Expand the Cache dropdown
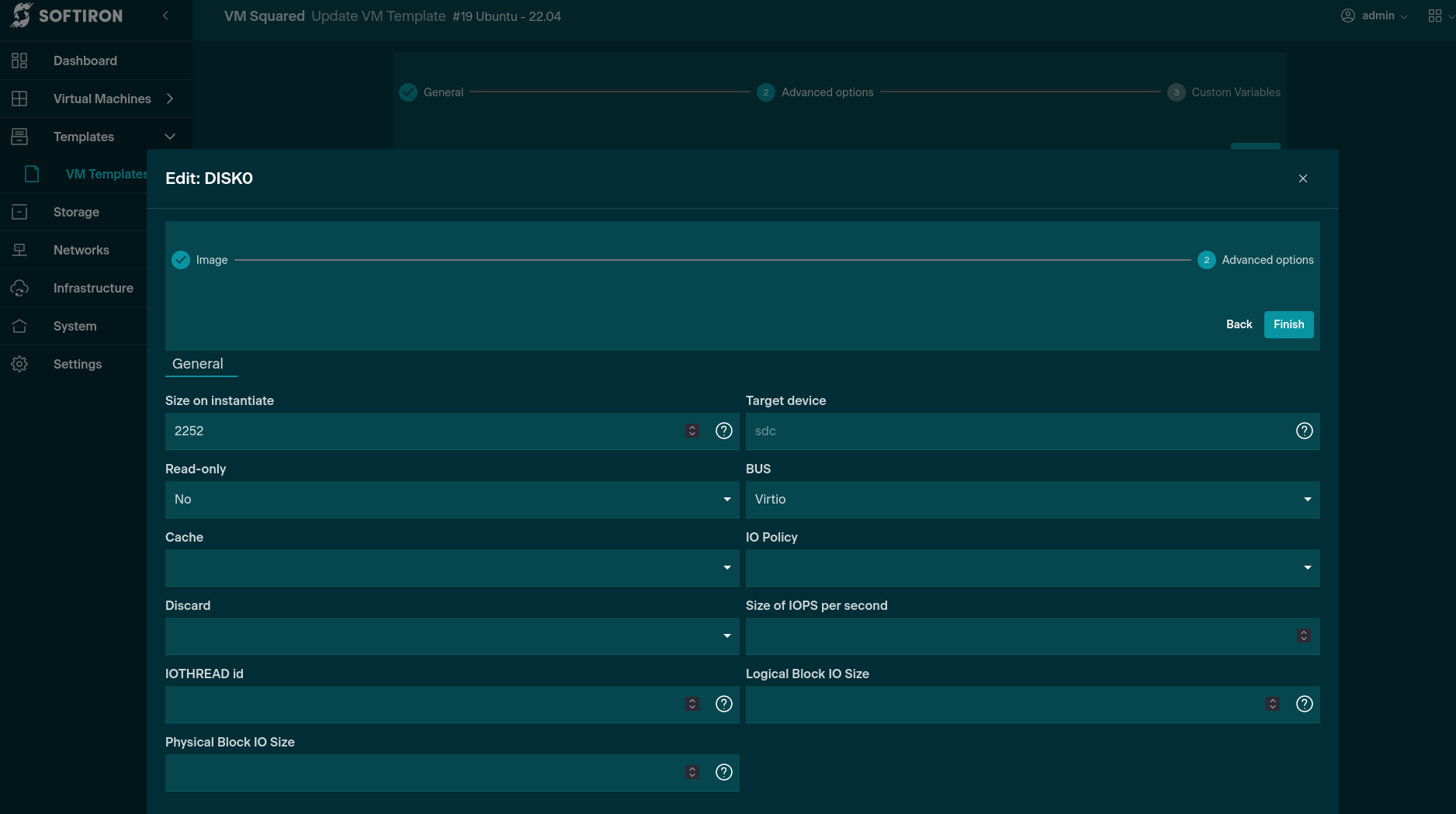1456x814 pixels. point(452,567)
